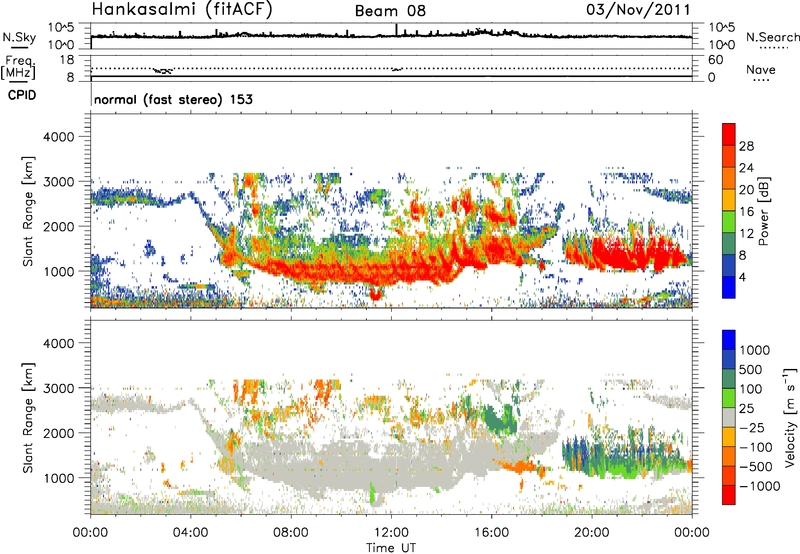This screenshot has height=554, width=800.
Task: Click the 16 value on Power colorbar
Action: click(x=746, y=211)
